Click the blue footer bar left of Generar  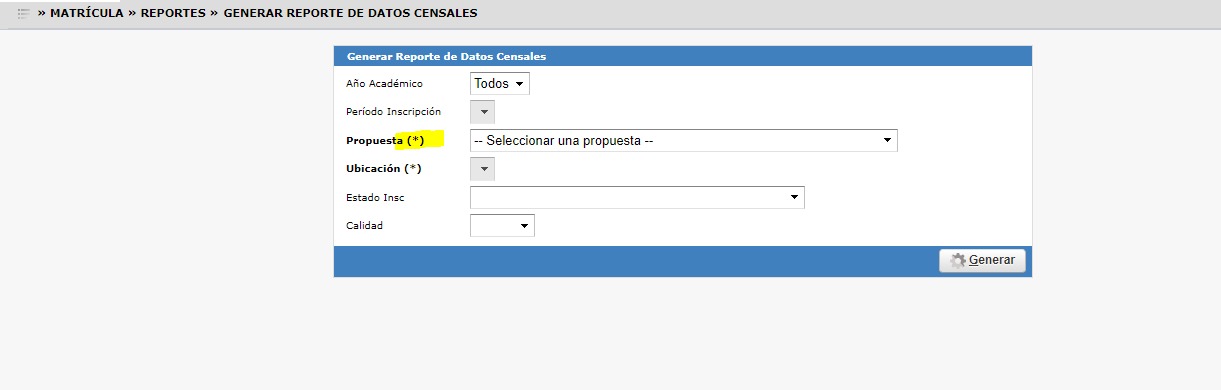(636, 261)
